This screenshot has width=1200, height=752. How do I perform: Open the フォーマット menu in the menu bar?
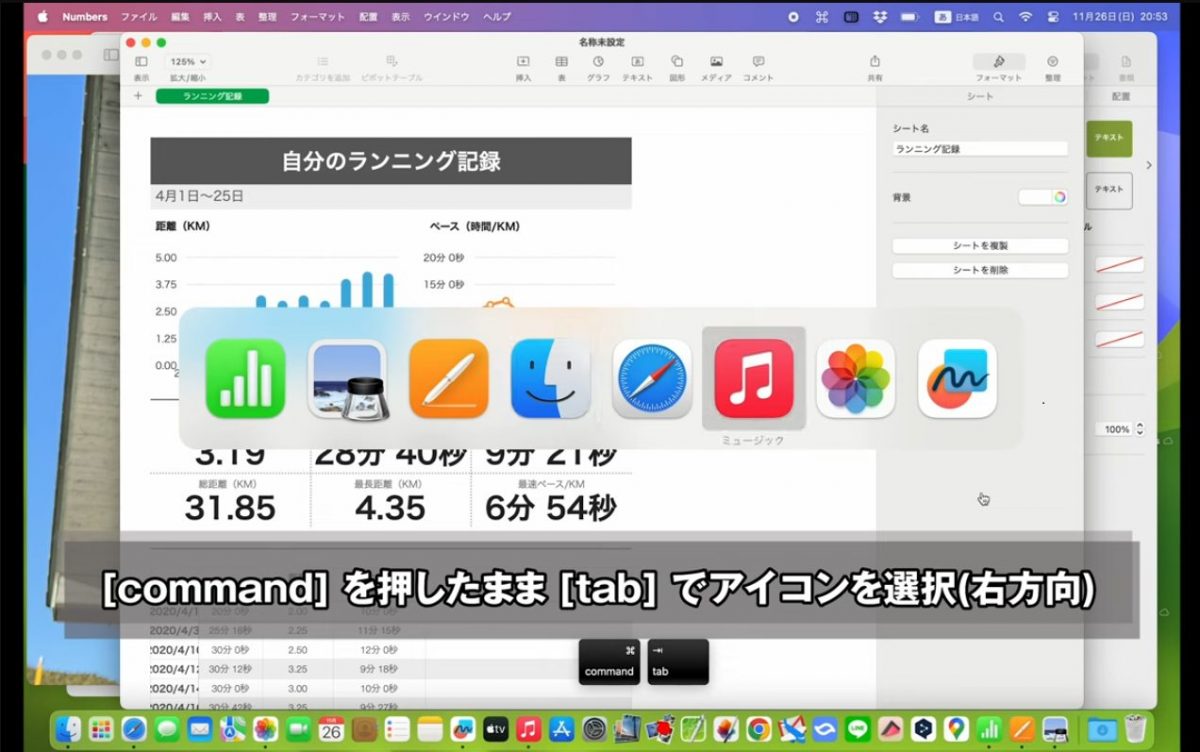(318, 17)
